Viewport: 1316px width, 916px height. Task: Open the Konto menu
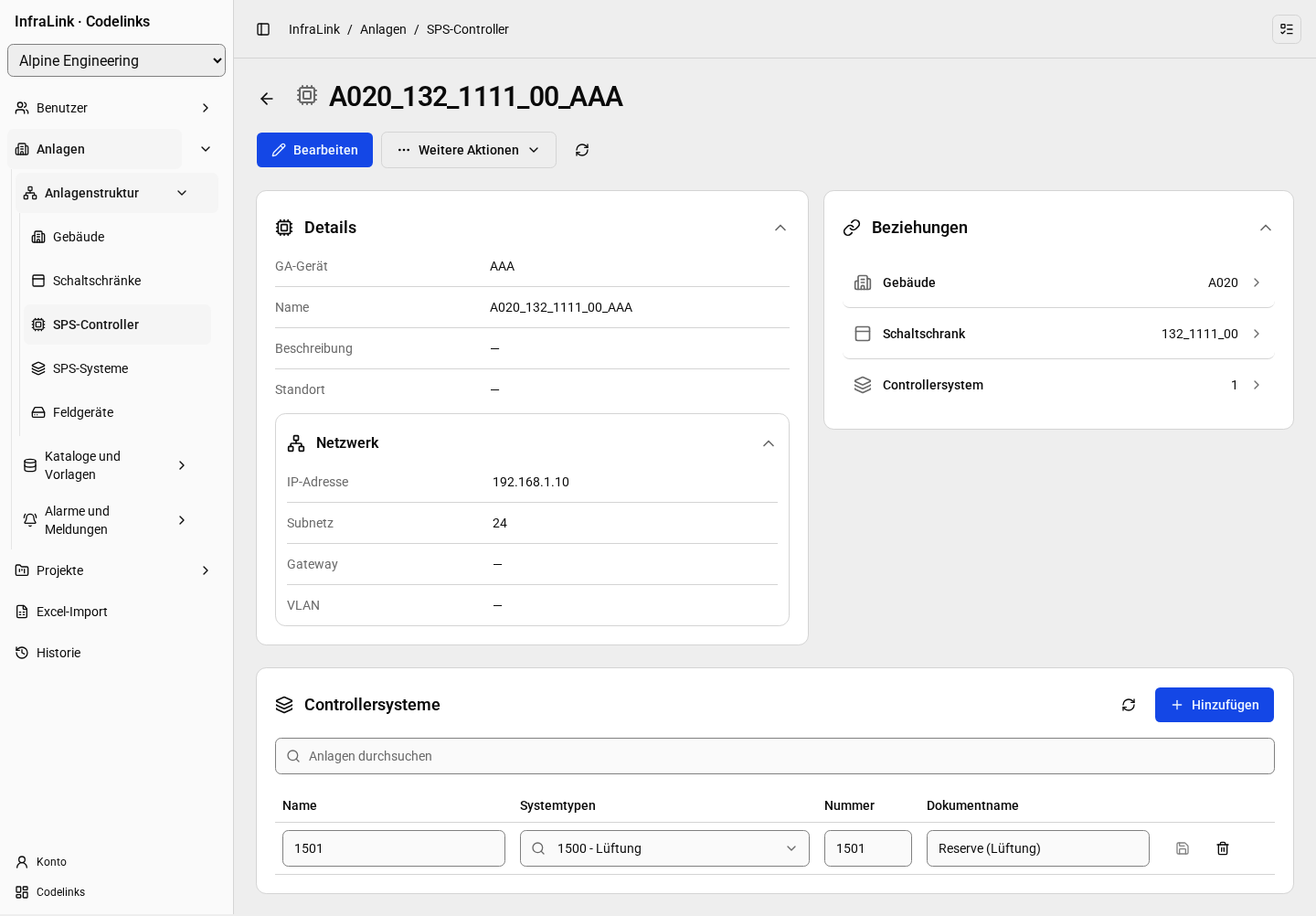(116, 862)
